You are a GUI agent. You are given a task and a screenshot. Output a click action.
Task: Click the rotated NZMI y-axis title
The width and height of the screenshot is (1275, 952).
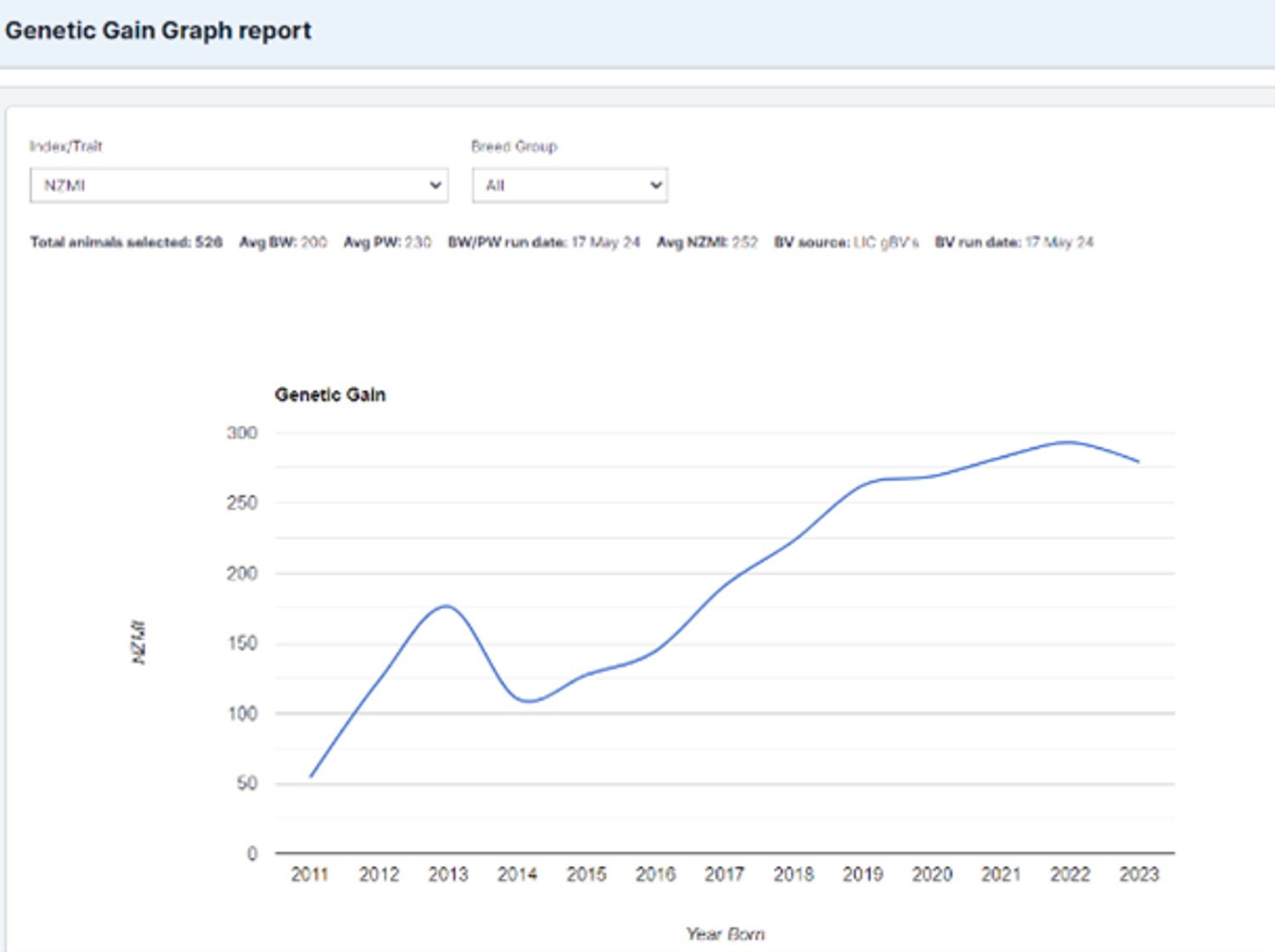[x=139, y=643]
